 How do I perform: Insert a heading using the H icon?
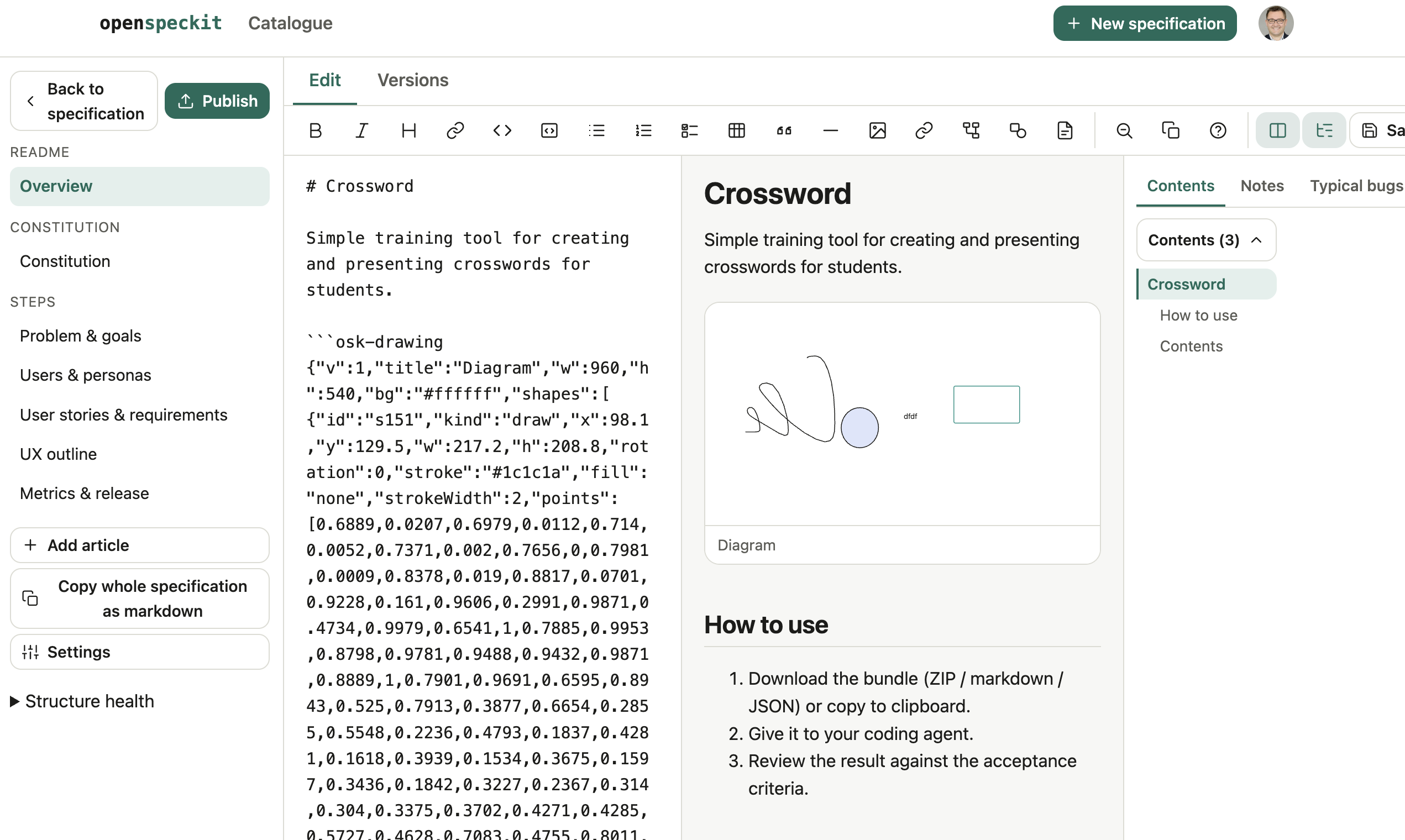coord(408,131)
